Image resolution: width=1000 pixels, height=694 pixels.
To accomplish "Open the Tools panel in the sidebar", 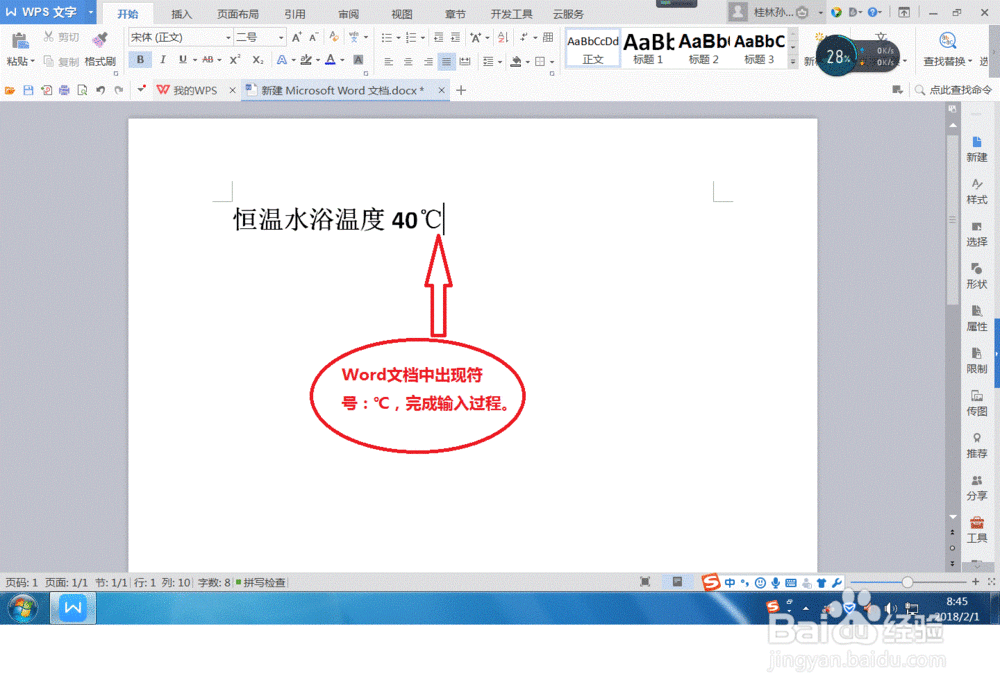I will point(976,530).
